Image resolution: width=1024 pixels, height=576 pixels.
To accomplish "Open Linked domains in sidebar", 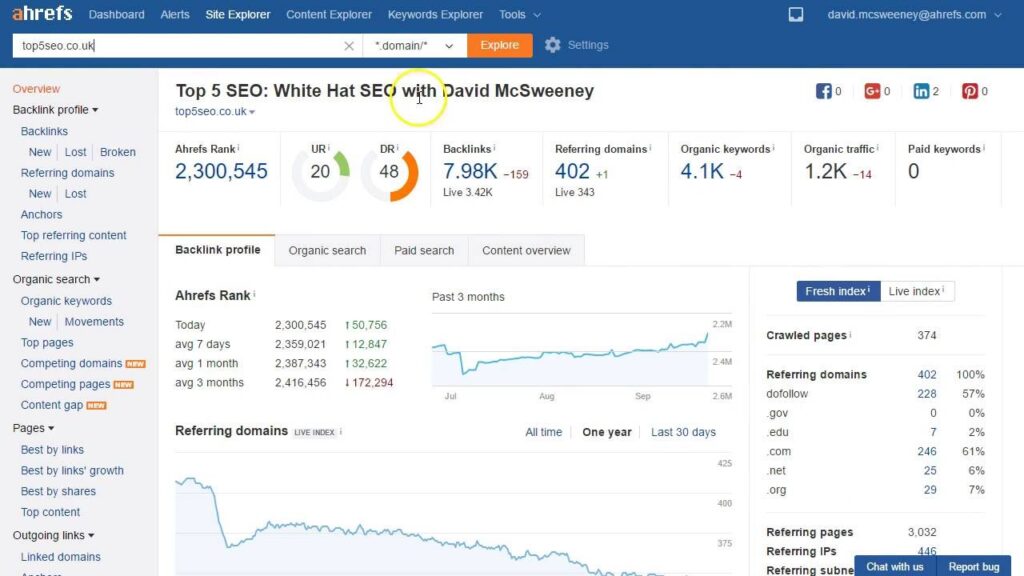I will pos(60,557).
